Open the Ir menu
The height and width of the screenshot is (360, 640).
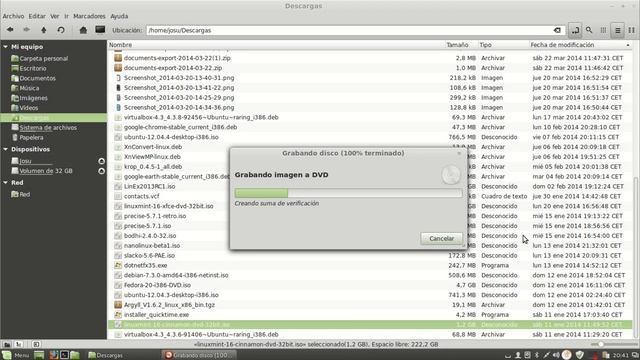click(66, 16)
